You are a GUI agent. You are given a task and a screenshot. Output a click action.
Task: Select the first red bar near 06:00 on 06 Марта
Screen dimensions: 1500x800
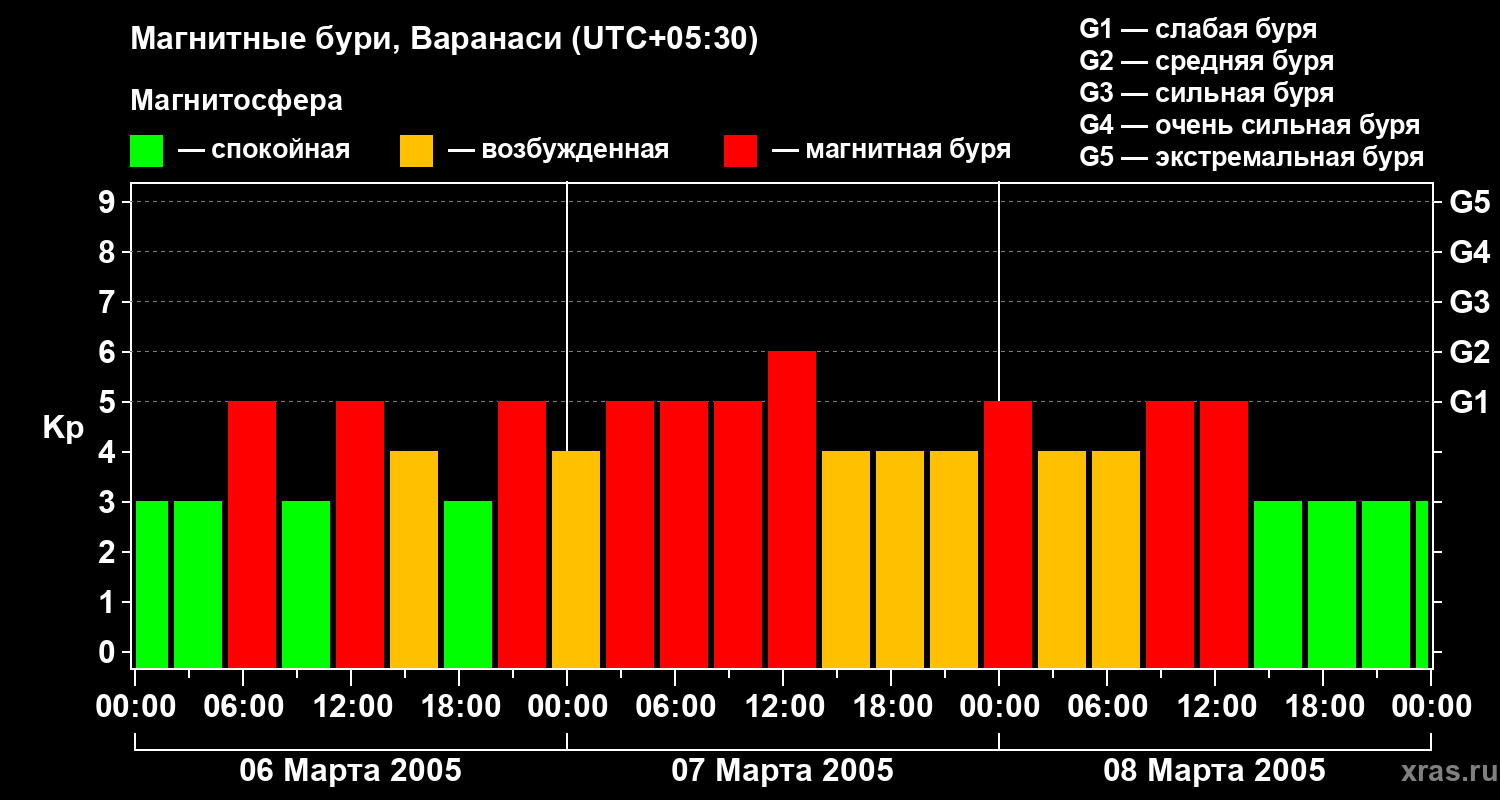tap(252, 535)
